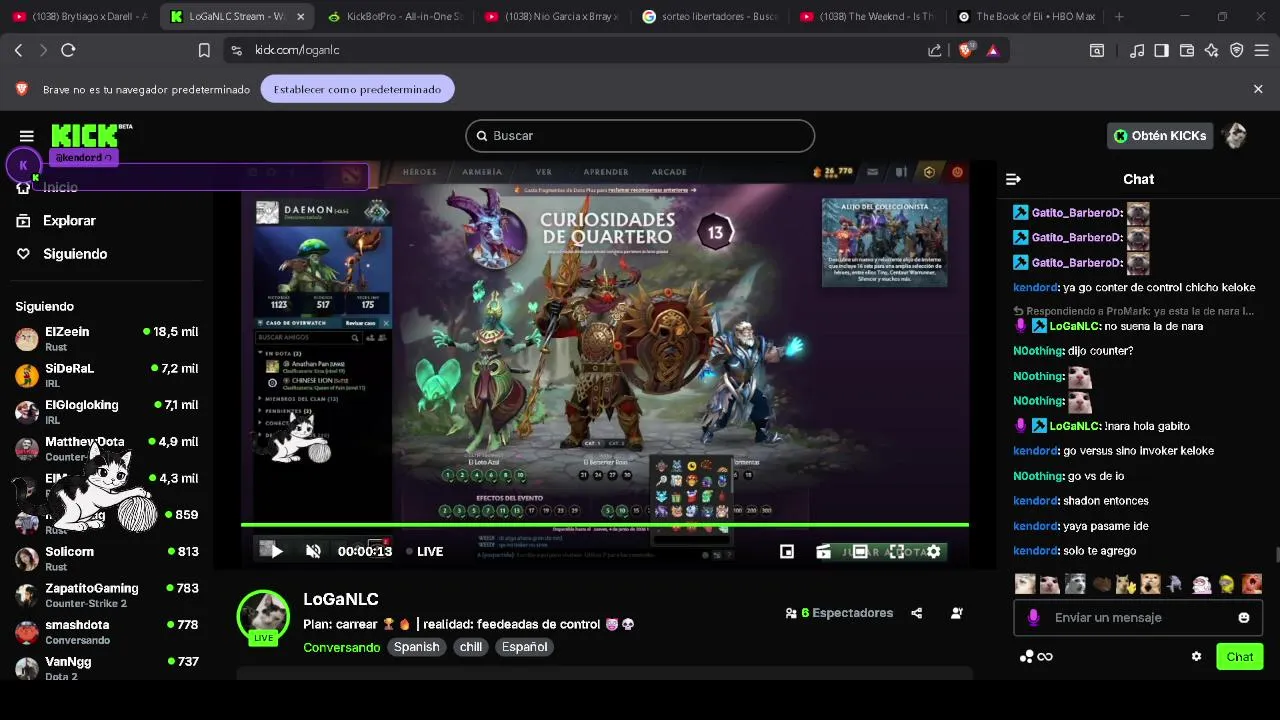Share the stream with share icon

917,613
